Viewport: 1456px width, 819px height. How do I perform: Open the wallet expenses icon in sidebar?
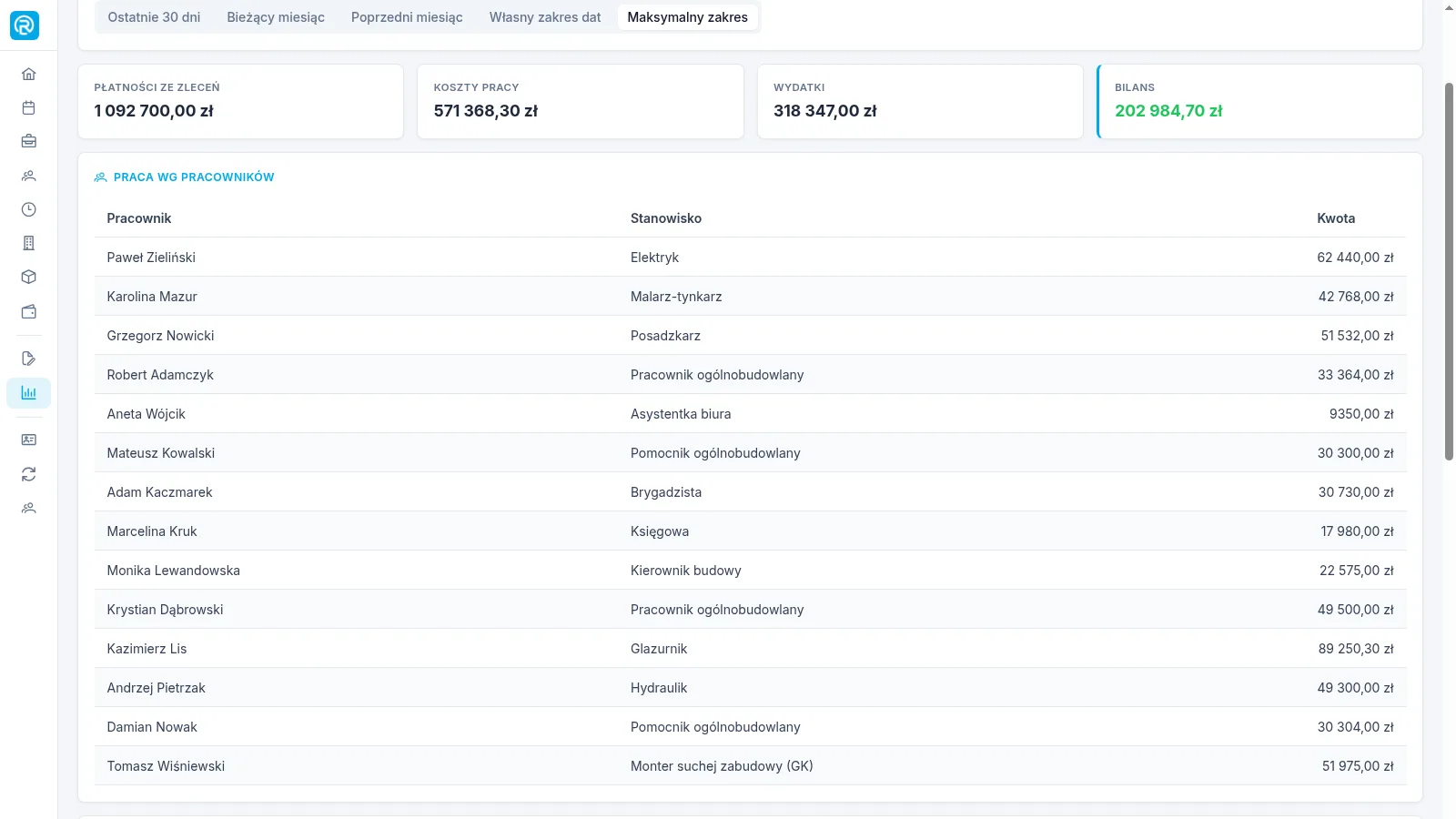28,311
